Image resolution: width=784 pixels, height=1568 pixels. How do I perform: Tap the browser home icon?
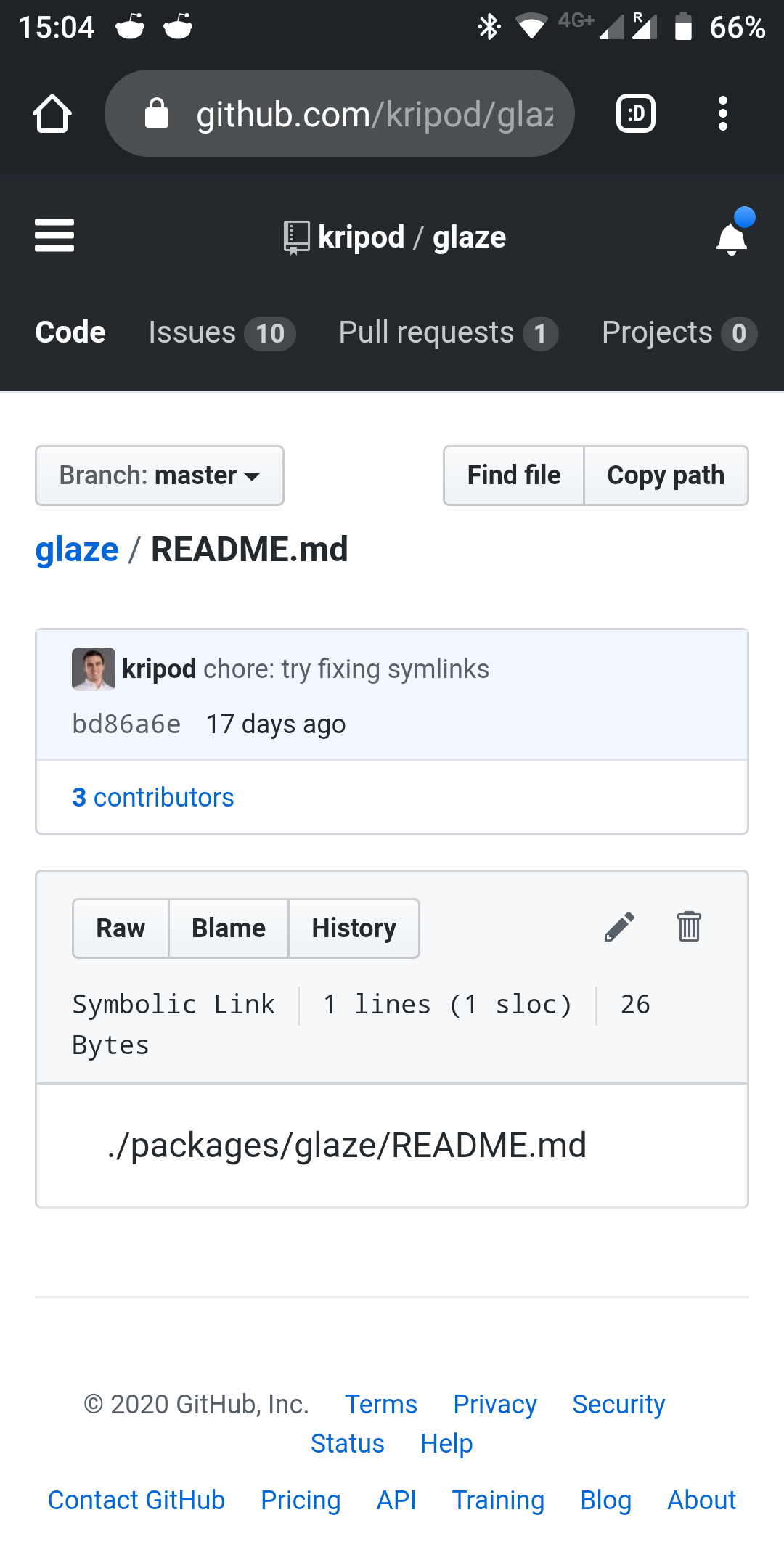[52, 113]
